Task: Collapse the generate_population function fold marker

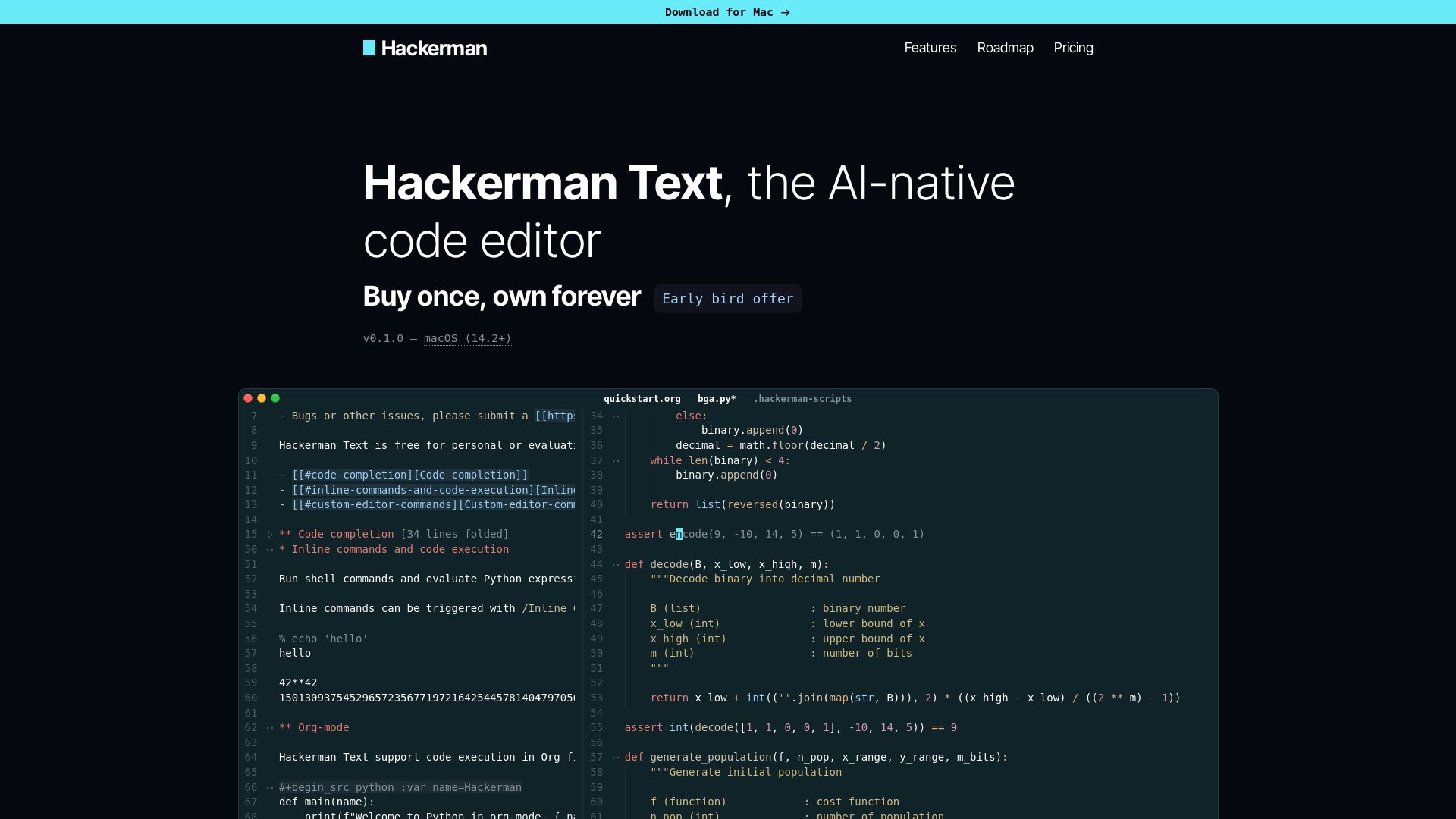Action: tap(614, 757)
